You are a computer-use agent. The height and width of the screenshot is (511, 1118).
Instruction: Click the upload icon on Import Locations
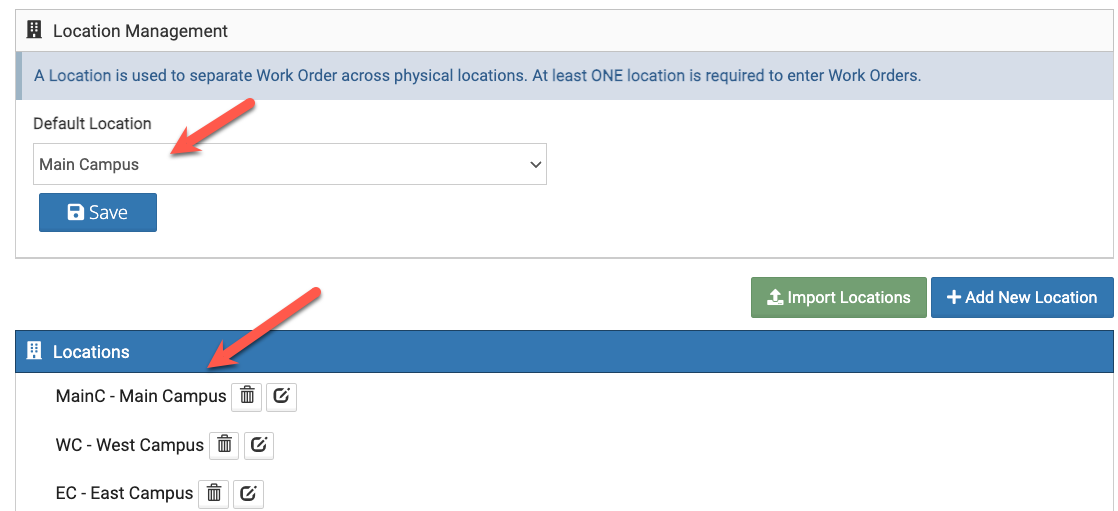(x=774, y=297)
